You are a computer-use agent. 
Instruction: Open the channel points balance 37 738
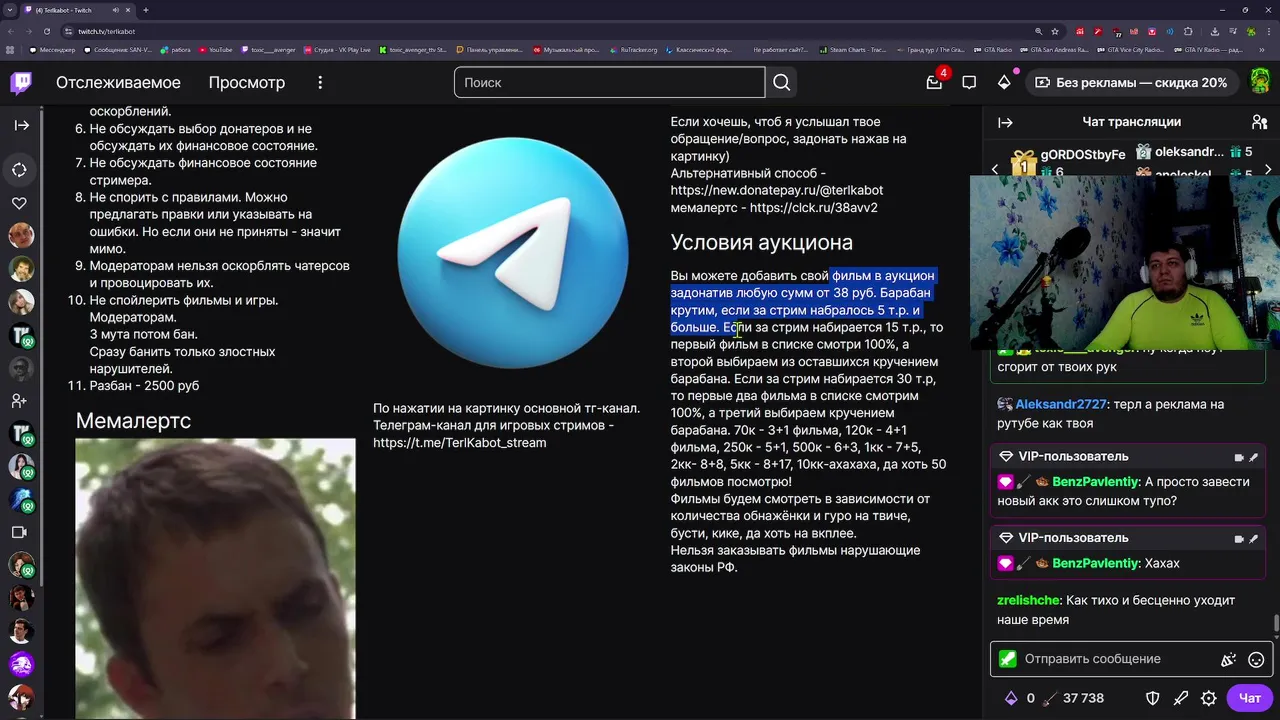(1073, 698)
